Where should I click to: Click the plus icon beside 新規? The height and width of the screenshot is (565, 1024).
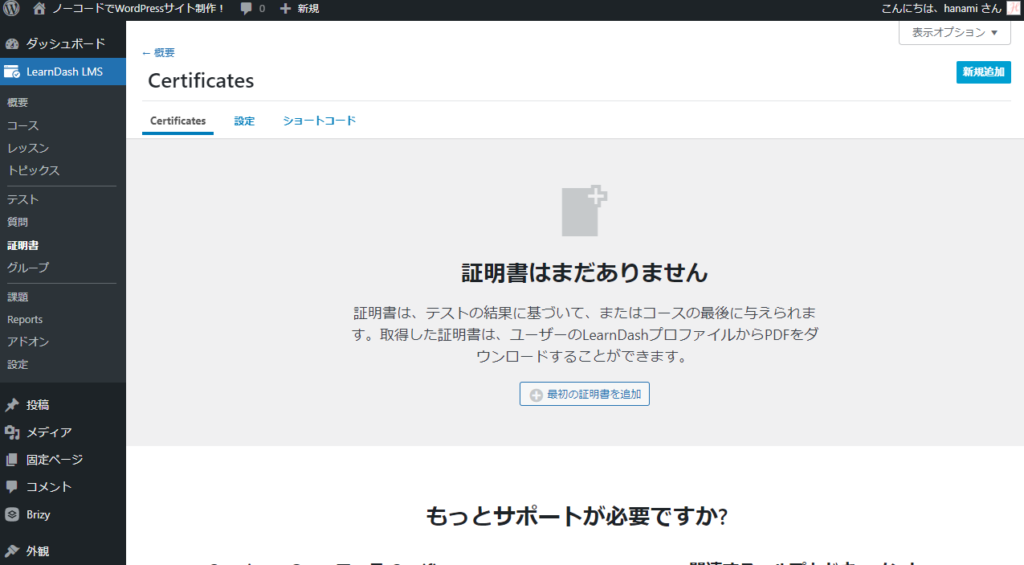coord(285,8)
